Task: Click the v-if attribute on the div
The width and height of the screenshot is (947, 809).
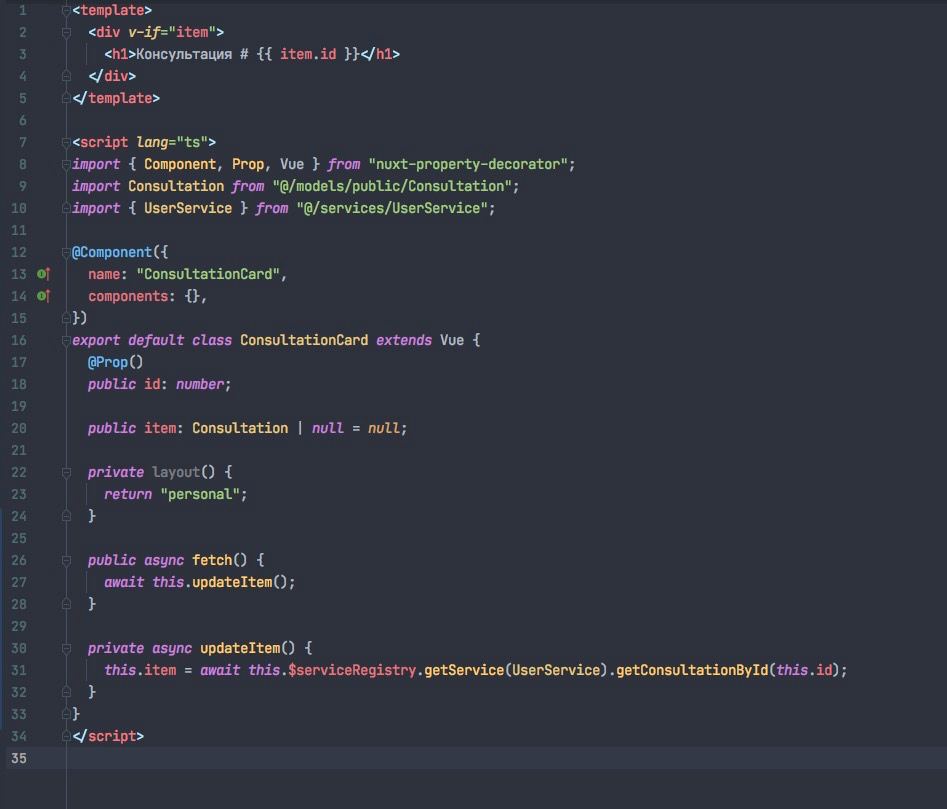Action: [144, 32]
